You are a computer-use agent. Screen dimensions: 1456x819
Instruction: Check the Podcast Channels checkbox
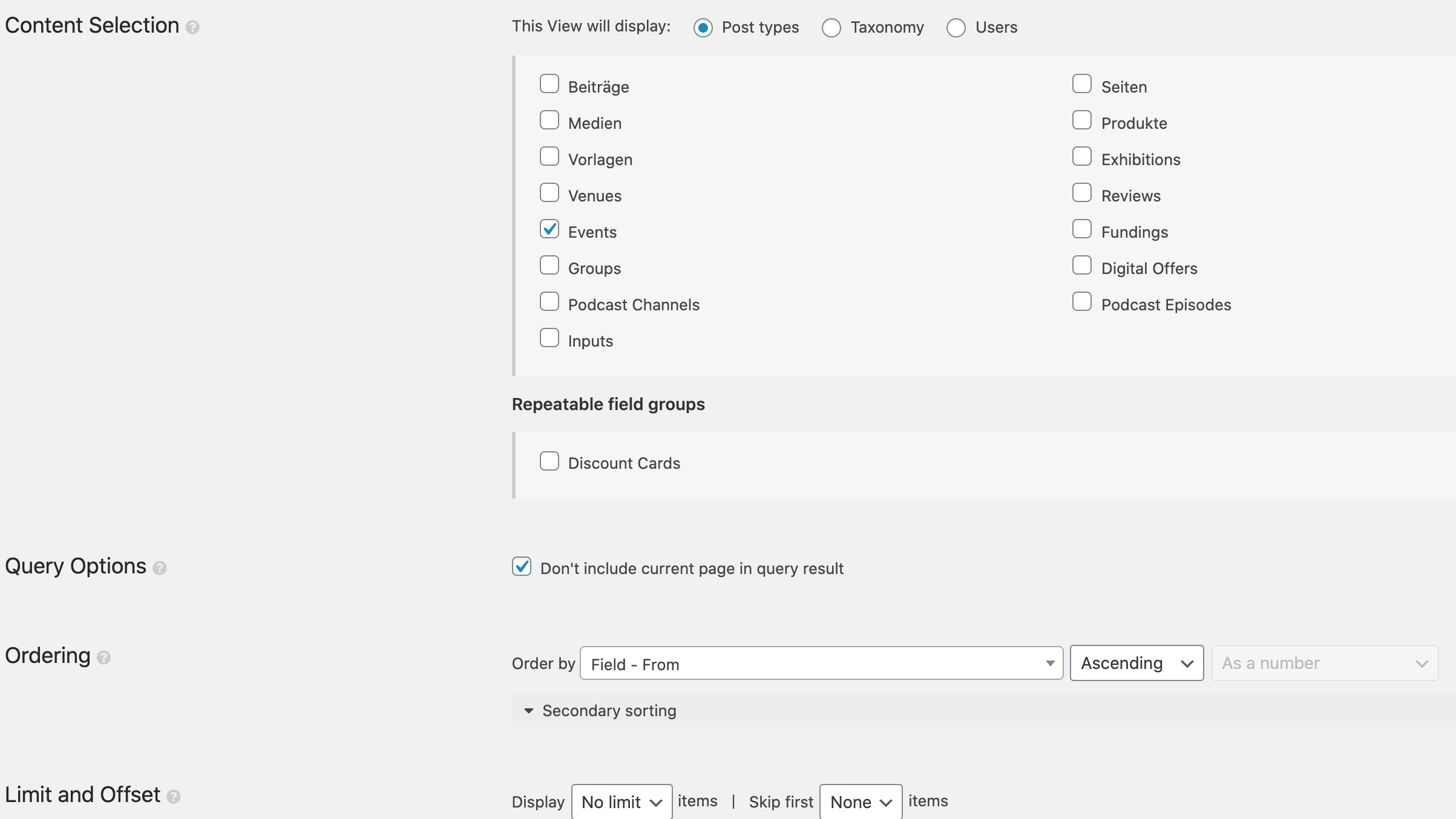(549, 302)
